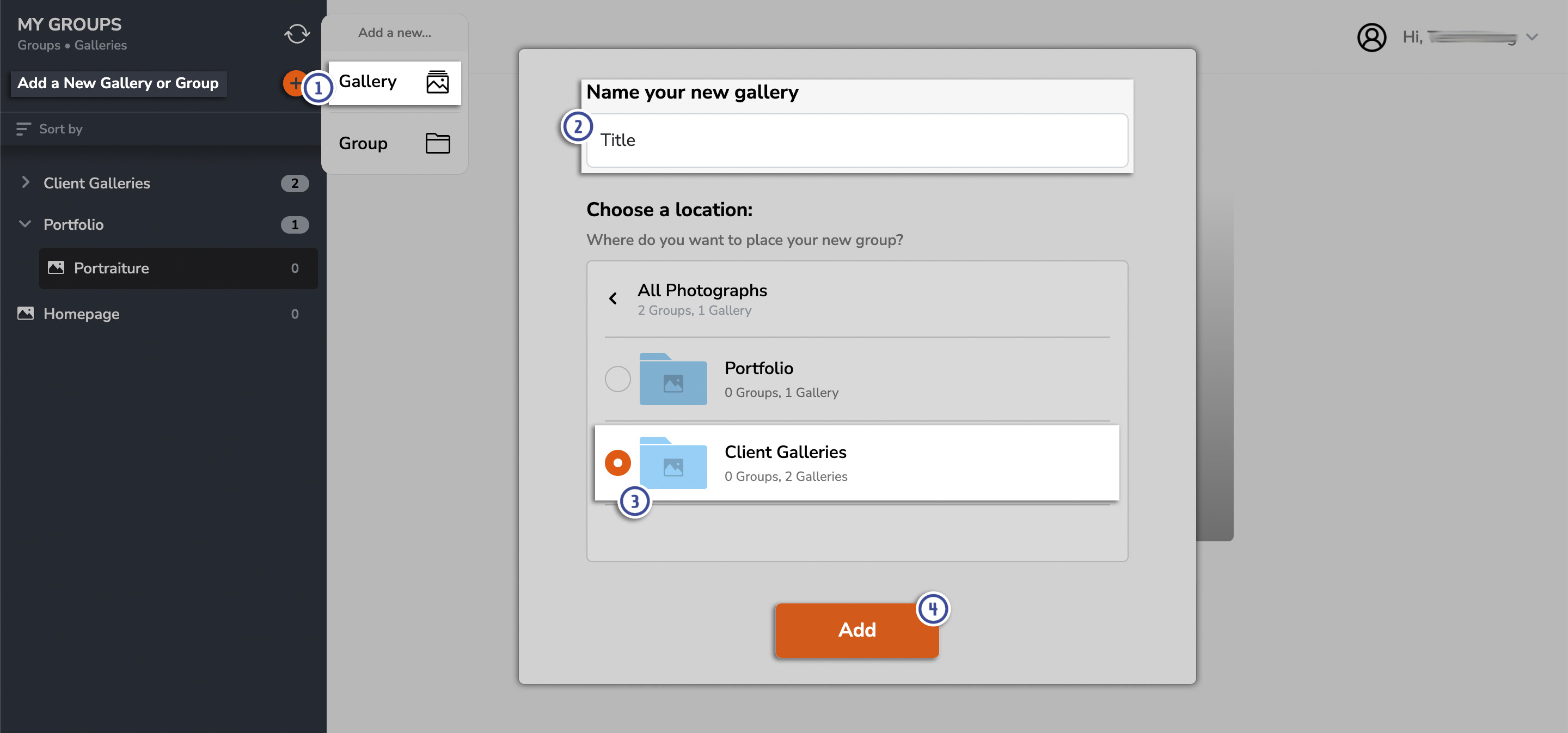Expand the Client Galleries group in sidebar
The width and height of the screenshot is (1568, 733).
click(x=26, y=182)
